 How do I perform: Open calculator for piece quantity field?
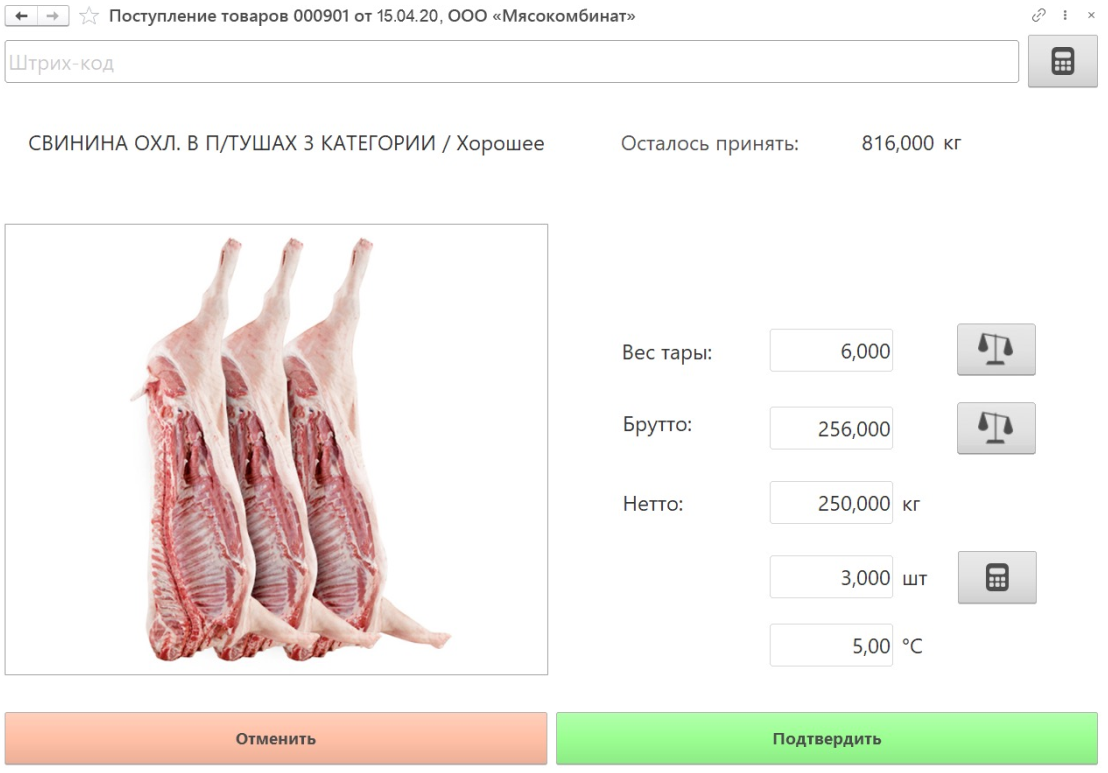pos(996,577)
